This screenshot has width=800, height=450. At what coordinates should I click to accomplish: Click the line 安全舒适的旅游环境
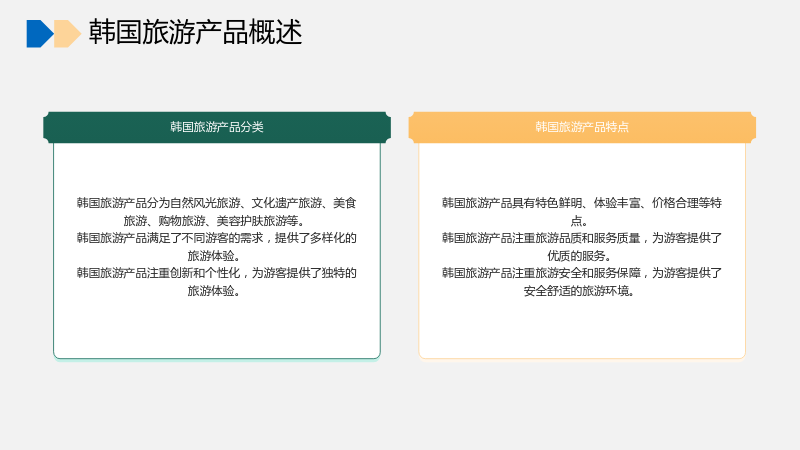tap(579, 291)
